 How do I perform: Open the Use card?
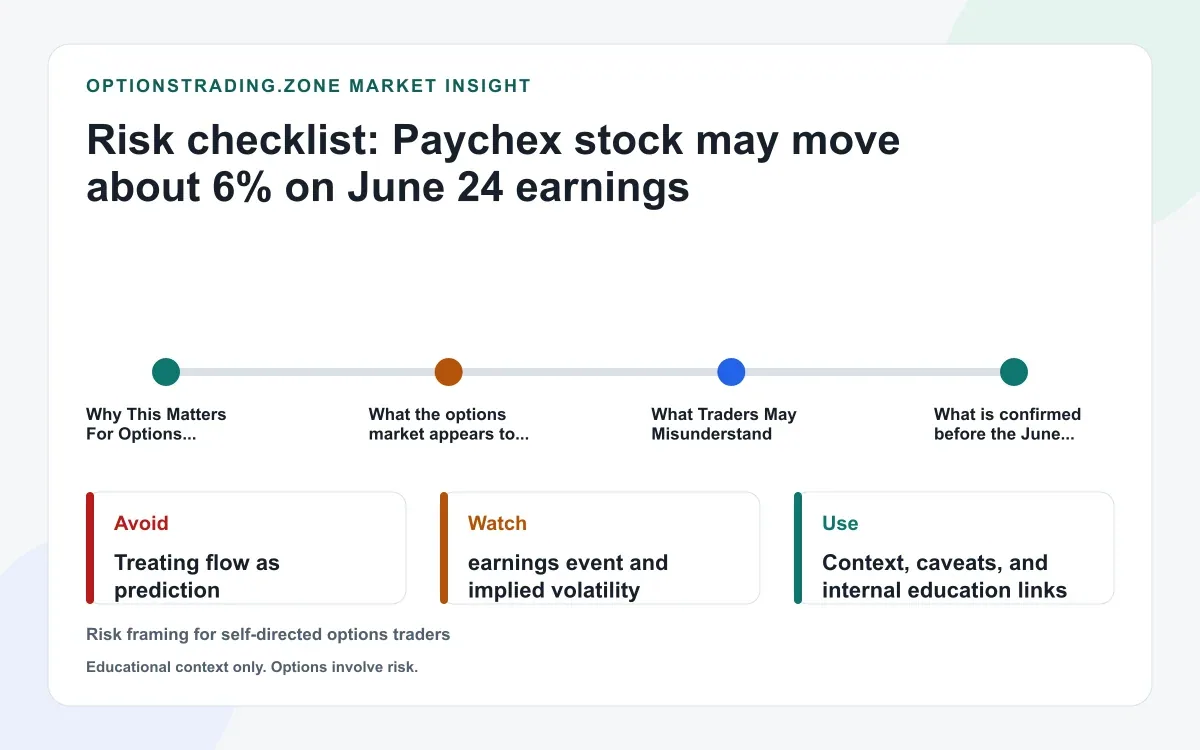point(954,548)
